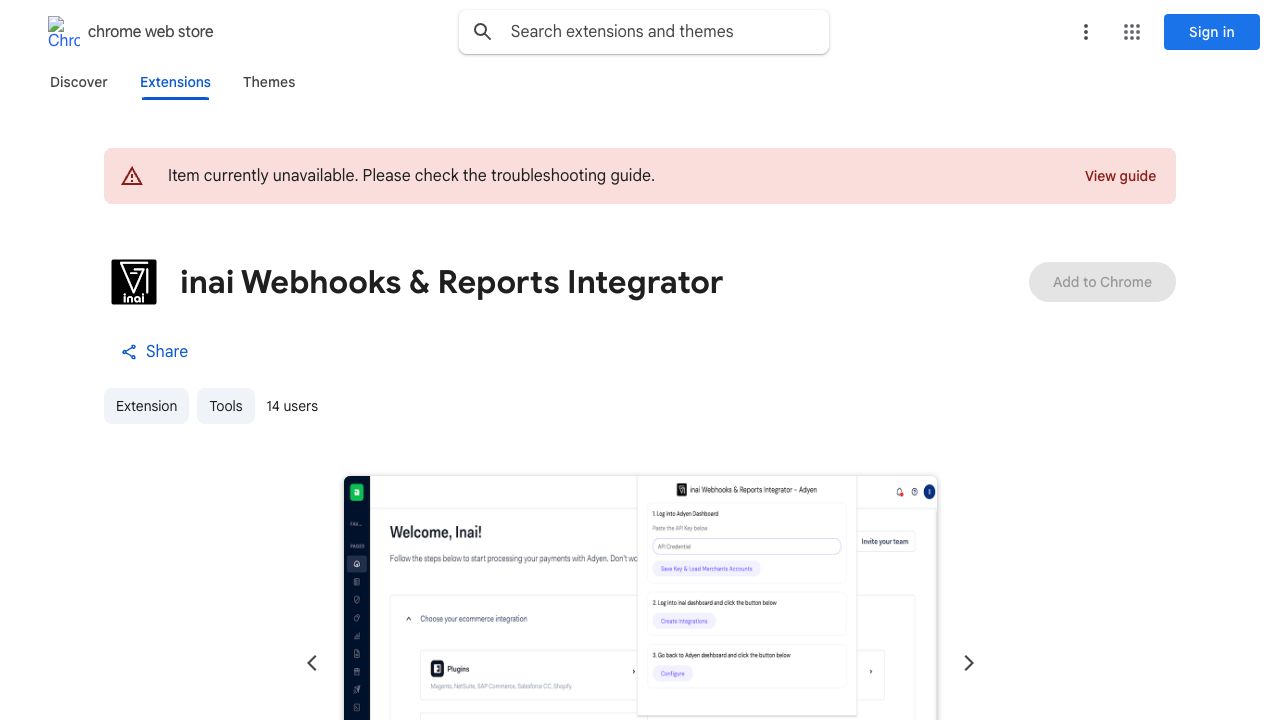Open the View guide link

[x=1120, y=176]
